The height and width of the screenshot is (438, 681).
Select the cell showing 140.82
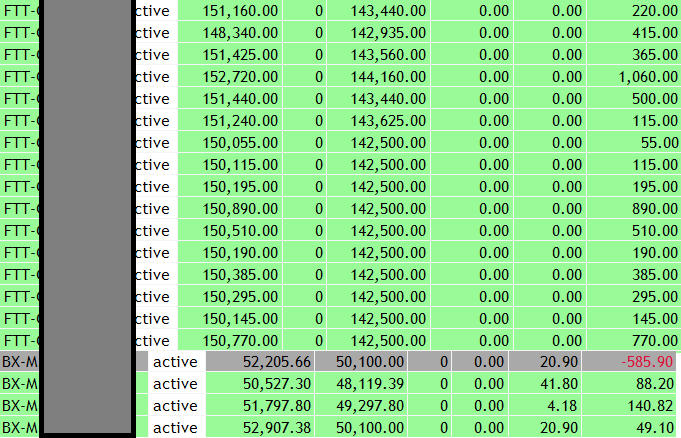click(629, 406)
